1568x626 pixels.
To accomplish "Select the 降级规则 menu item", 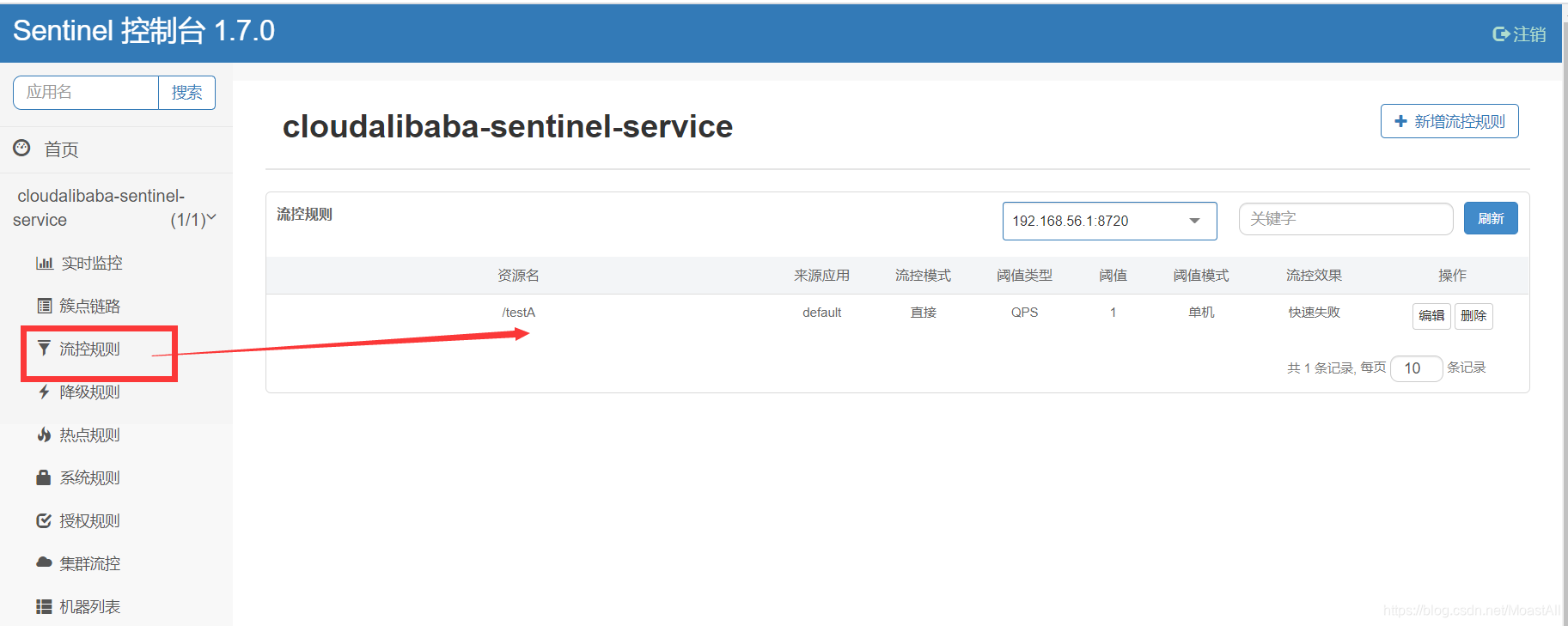I will [x=89, y=392].
